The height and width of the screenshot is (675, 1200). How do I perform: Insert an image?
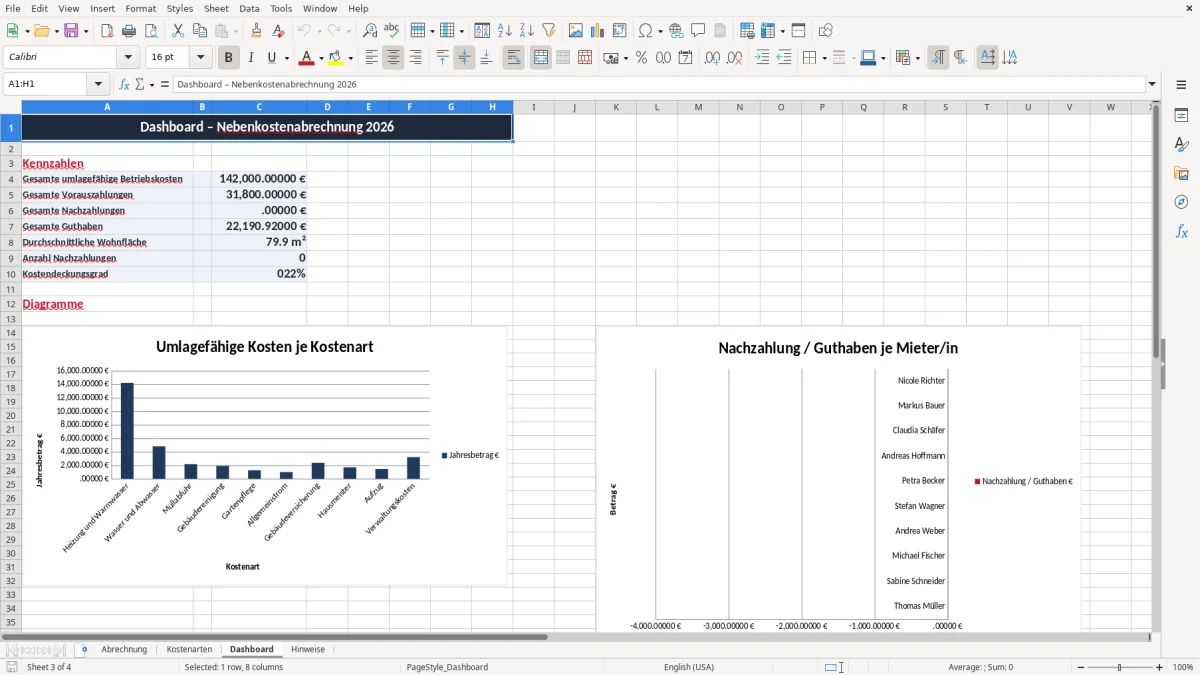click(576, 31)
